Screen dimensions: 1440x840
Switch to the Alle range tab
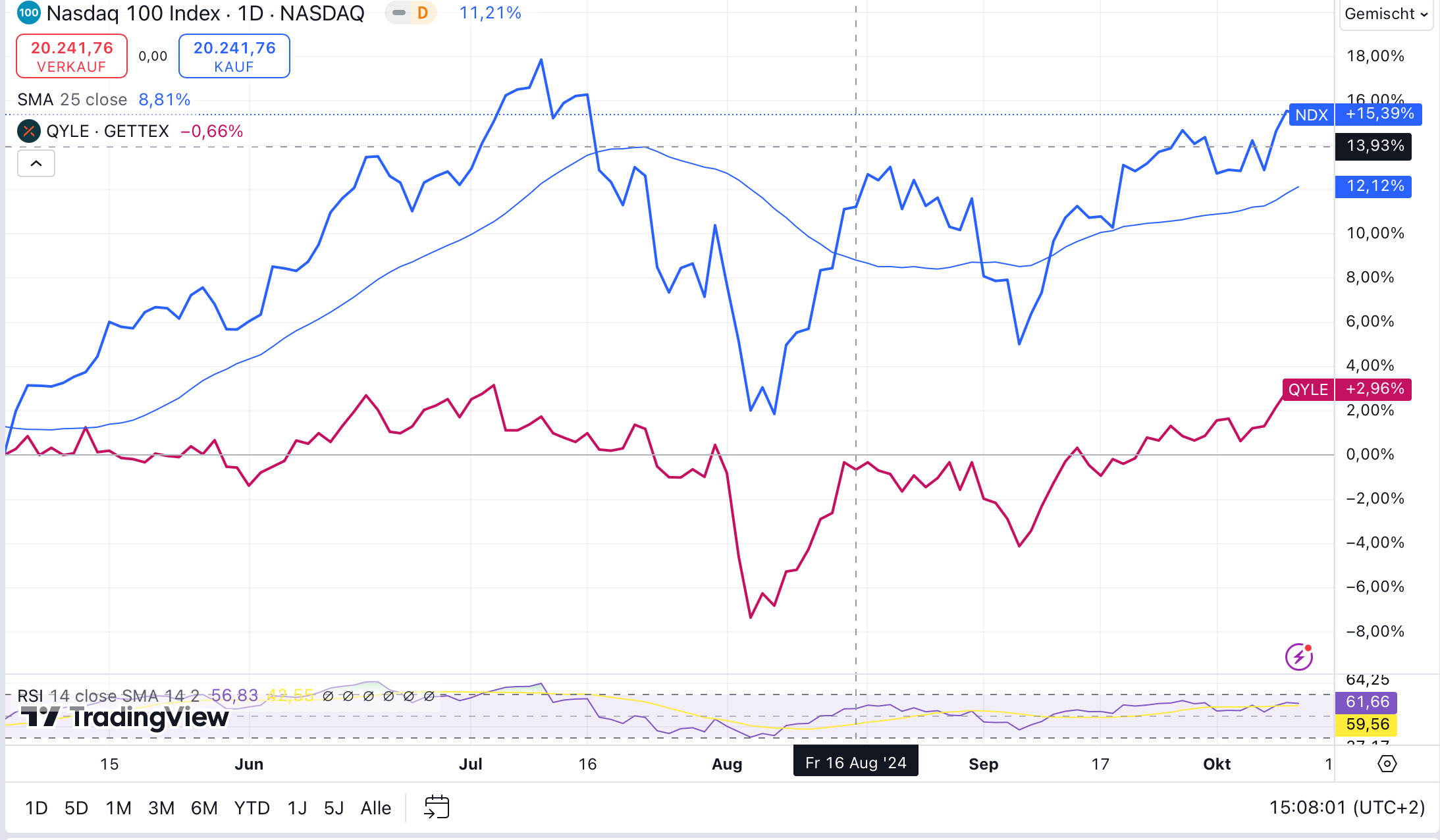375,808
